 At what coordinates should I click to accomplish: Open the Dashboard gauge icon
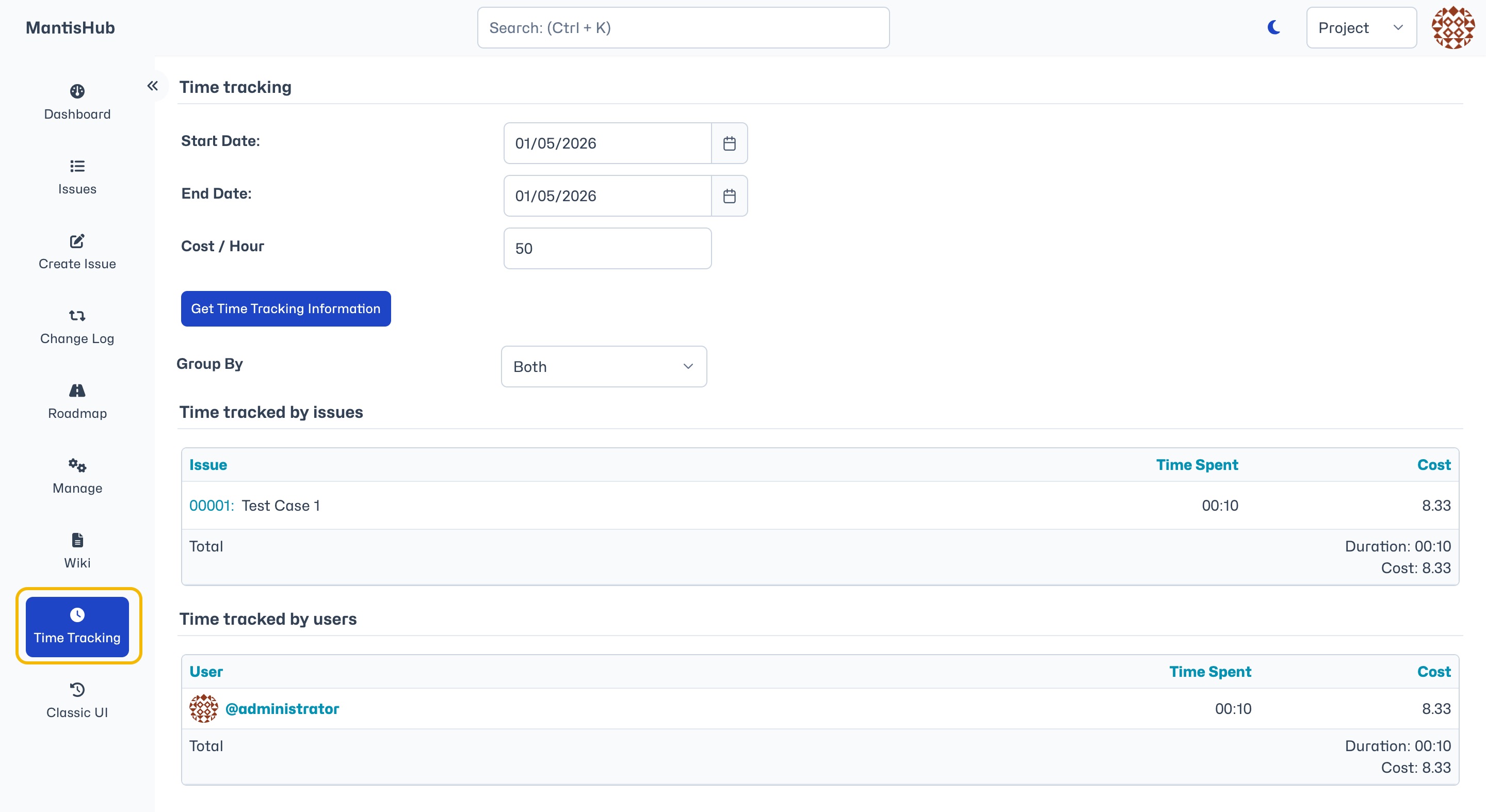pos(77,91)
